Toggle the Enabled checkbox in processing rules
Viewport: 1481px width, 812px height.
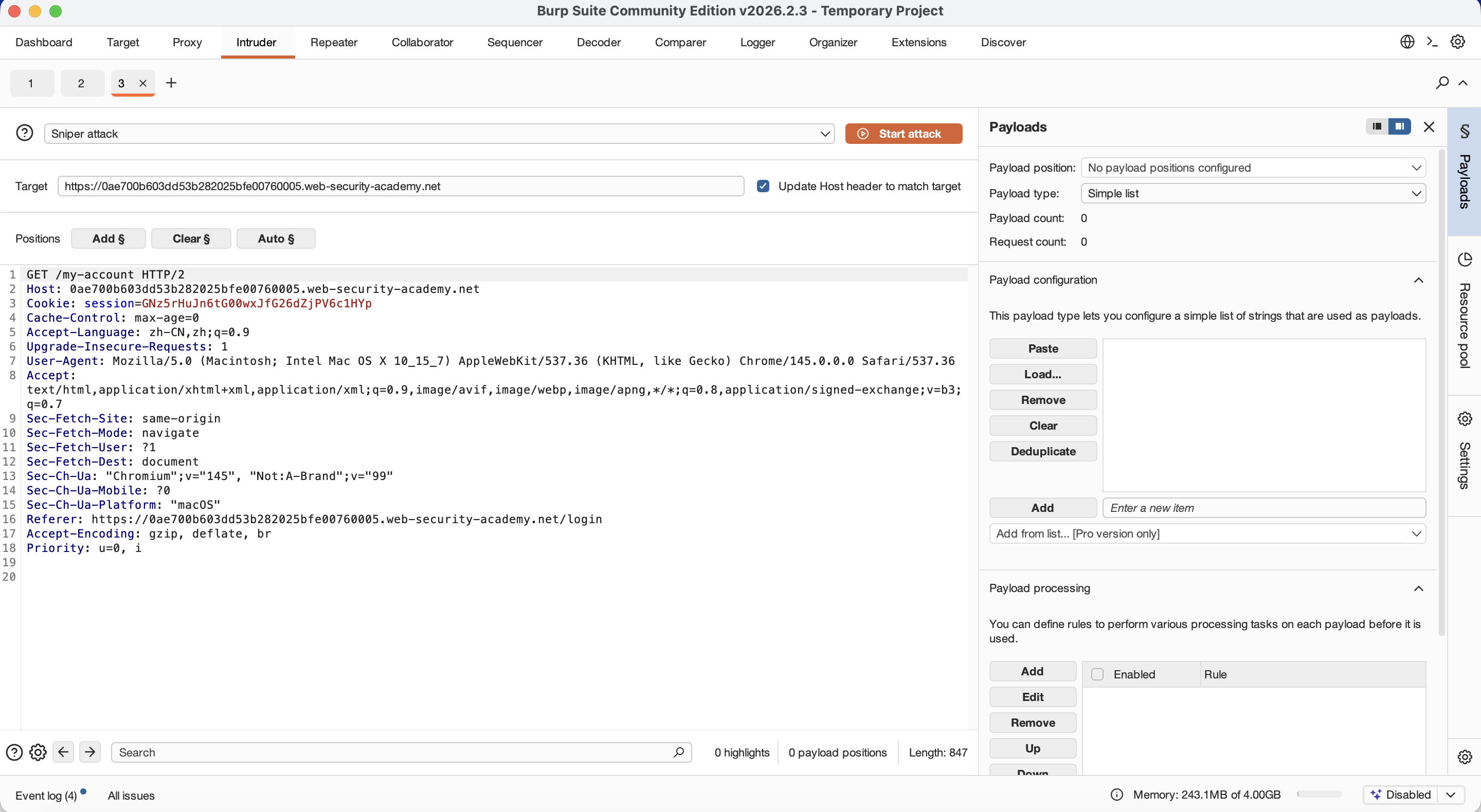point(1097,674)
